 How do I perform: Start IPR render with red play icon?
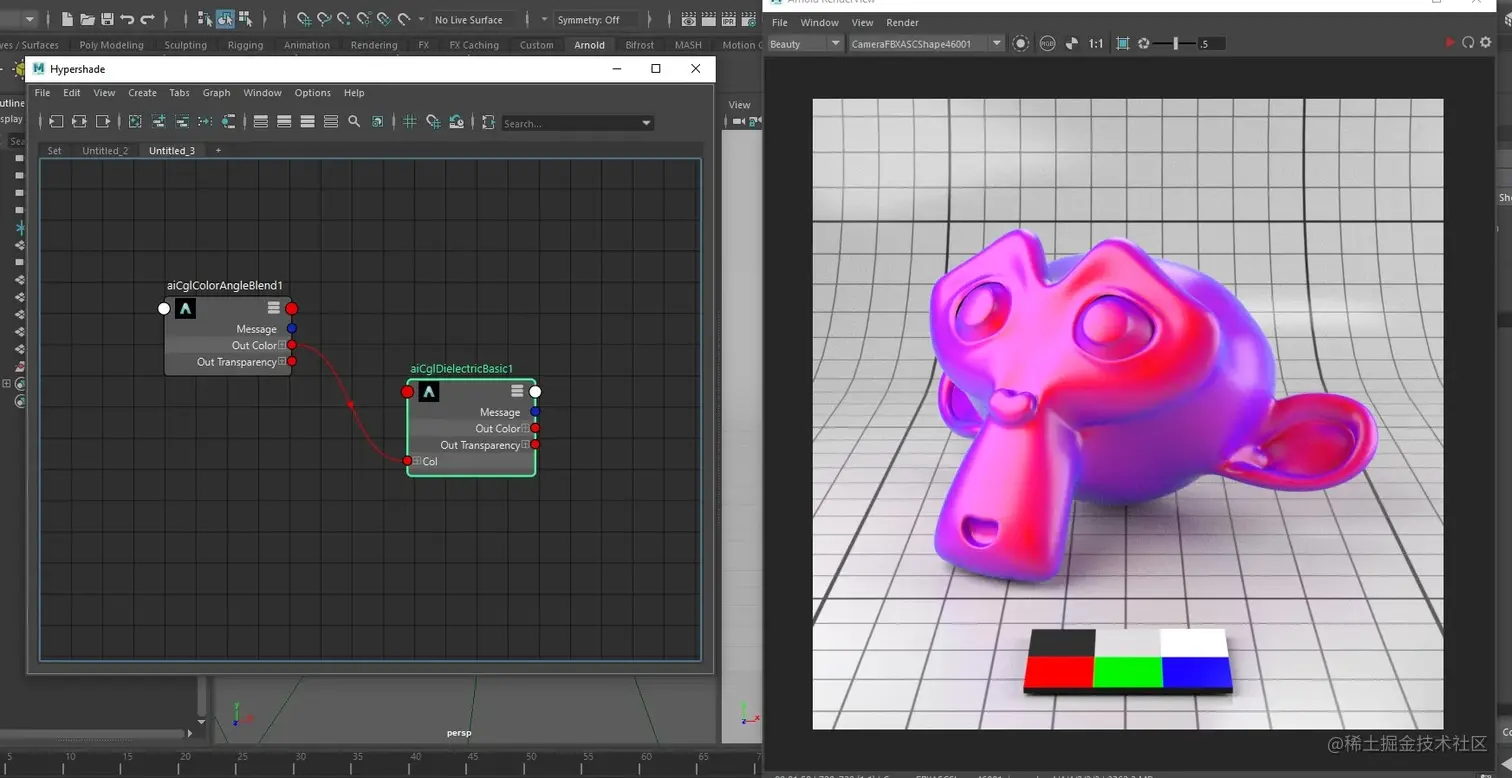click(1450, 43)
